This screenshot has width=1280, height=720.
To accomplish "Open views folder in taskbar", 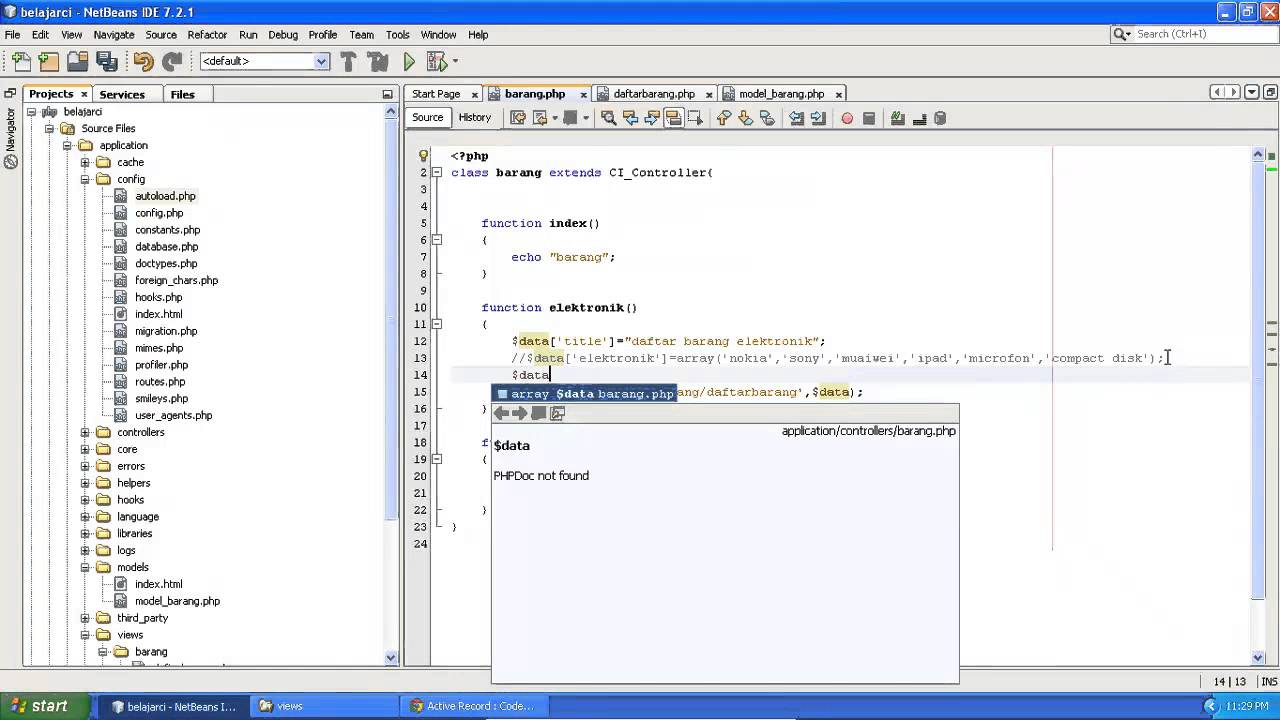I will click(x=324, y=706).
